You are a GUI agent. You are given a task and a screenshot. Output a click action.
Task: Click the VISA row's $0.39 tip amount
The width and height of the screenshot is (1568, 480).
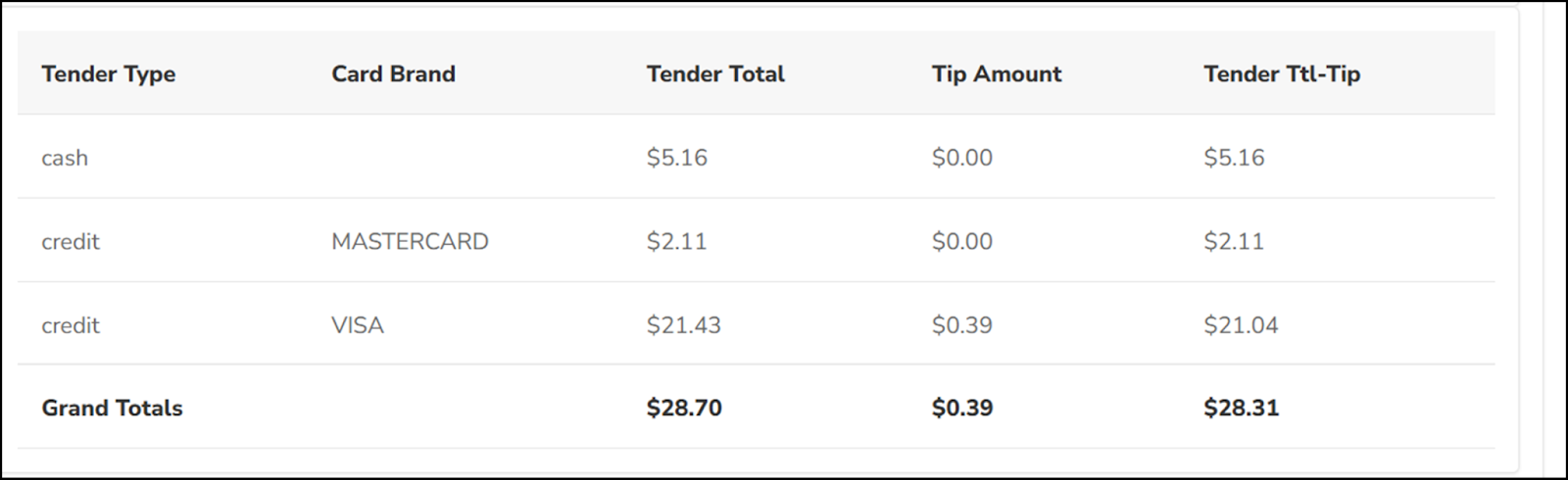[x=961, y=325]
